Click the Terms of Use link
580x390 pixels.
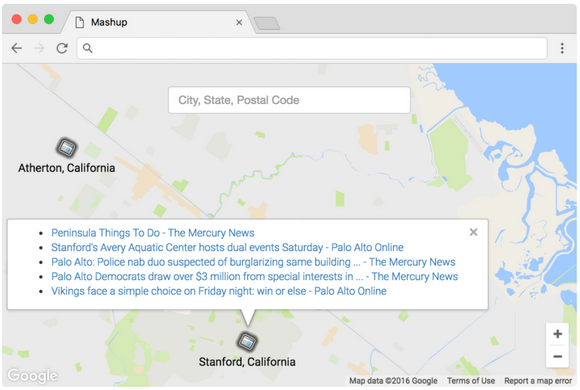coord(471,381)
